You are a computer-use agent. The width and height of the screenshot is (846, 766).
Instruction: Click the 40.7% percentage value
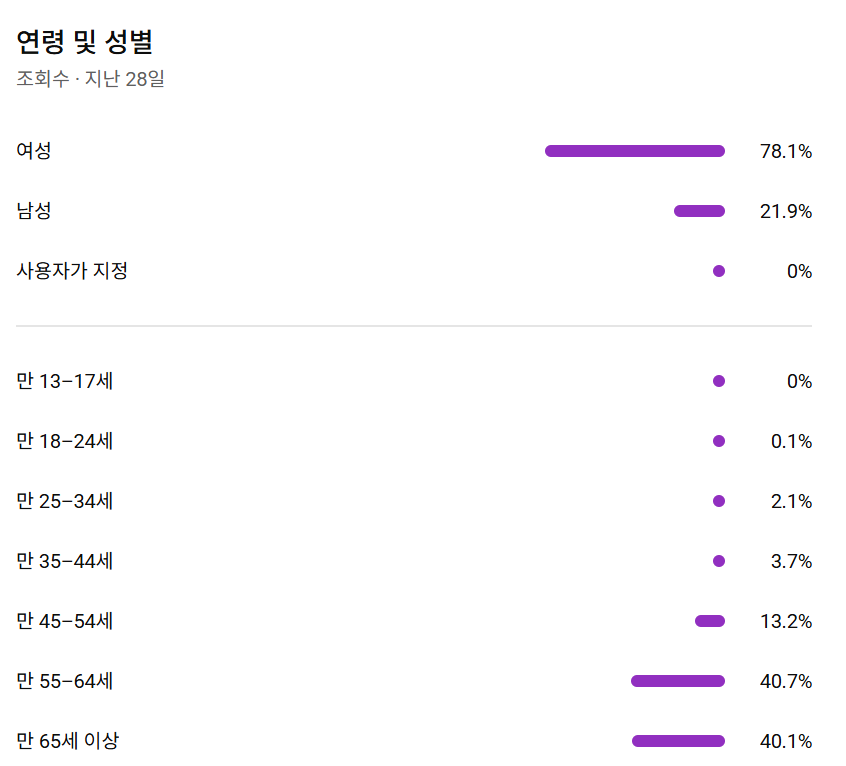click(x=785, y=682)
